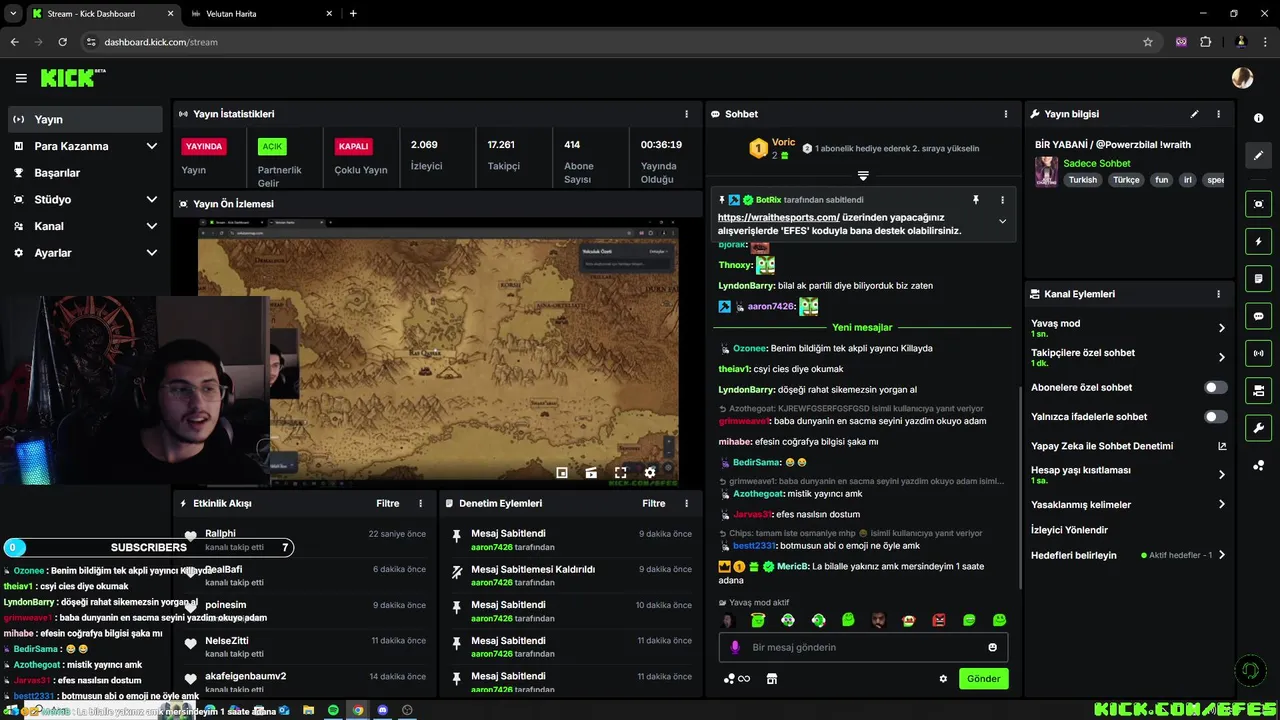Open Takipçilere özel sohbet settings arrow
This screenshot has width=1280, height=720.
pyautogui.click(x=1221, y=357)
